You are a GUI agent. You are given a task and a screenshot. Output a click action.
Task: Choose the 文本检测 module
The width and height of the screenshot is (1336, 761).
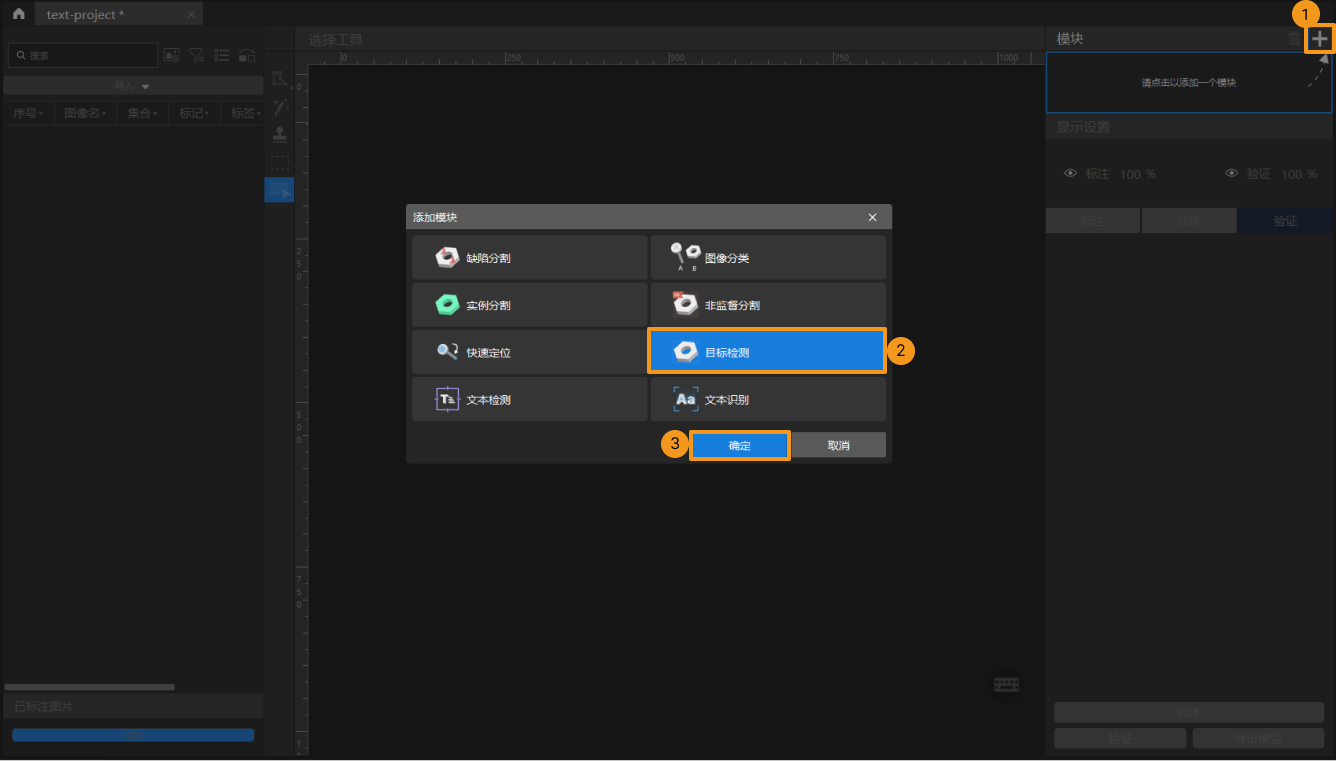(x=529, y=399)
